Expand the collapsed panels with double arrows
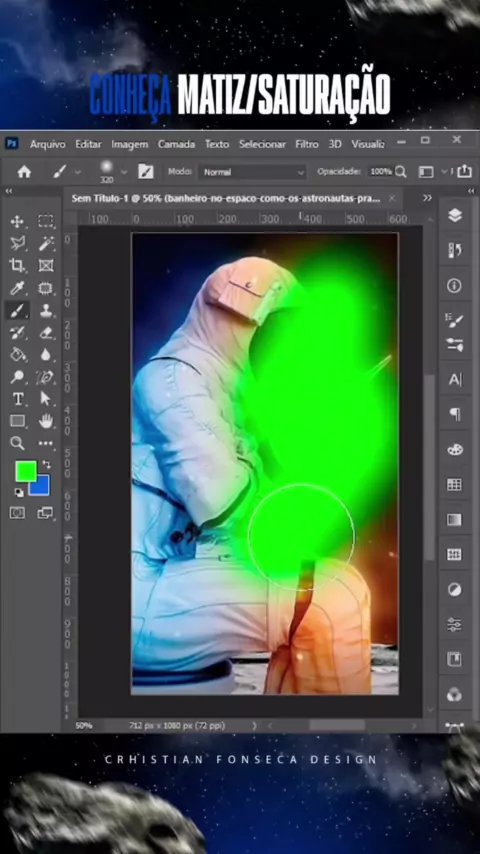The image size is (480, 854). pyautogui.click(x=427, y=198)
